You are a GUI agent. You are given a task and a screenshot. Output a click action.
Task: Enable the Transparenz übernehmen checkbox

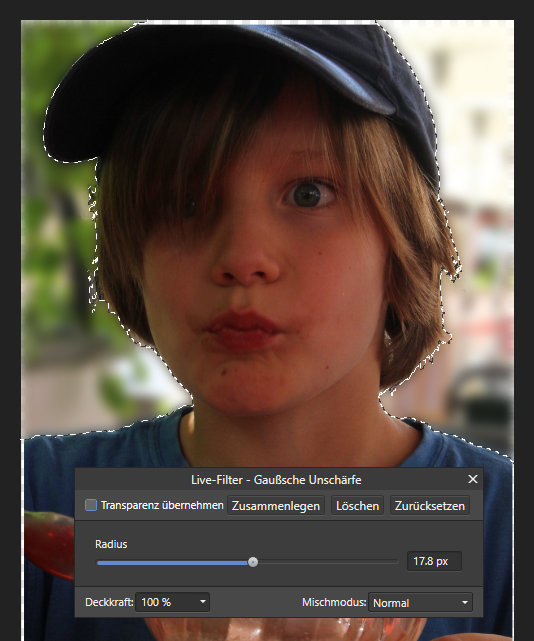pos(91,505)
